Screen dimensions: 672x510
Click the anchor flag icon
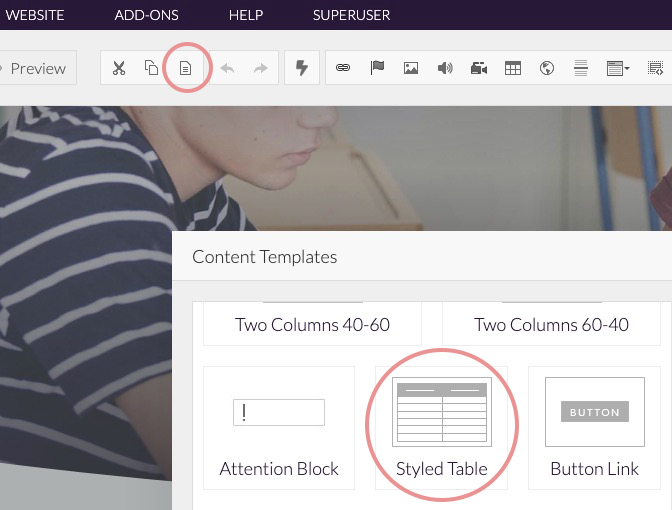377,68
